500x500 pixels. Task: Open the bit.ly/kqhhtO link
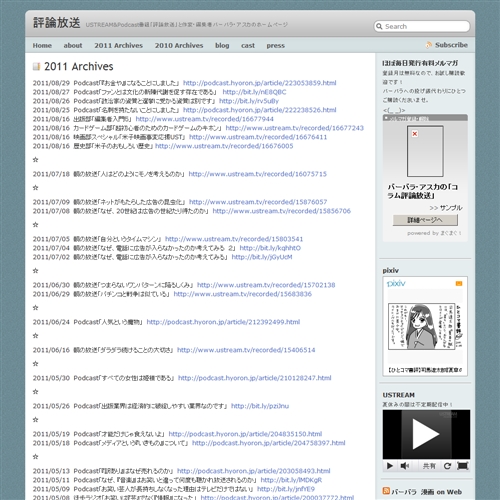point(270,248)
